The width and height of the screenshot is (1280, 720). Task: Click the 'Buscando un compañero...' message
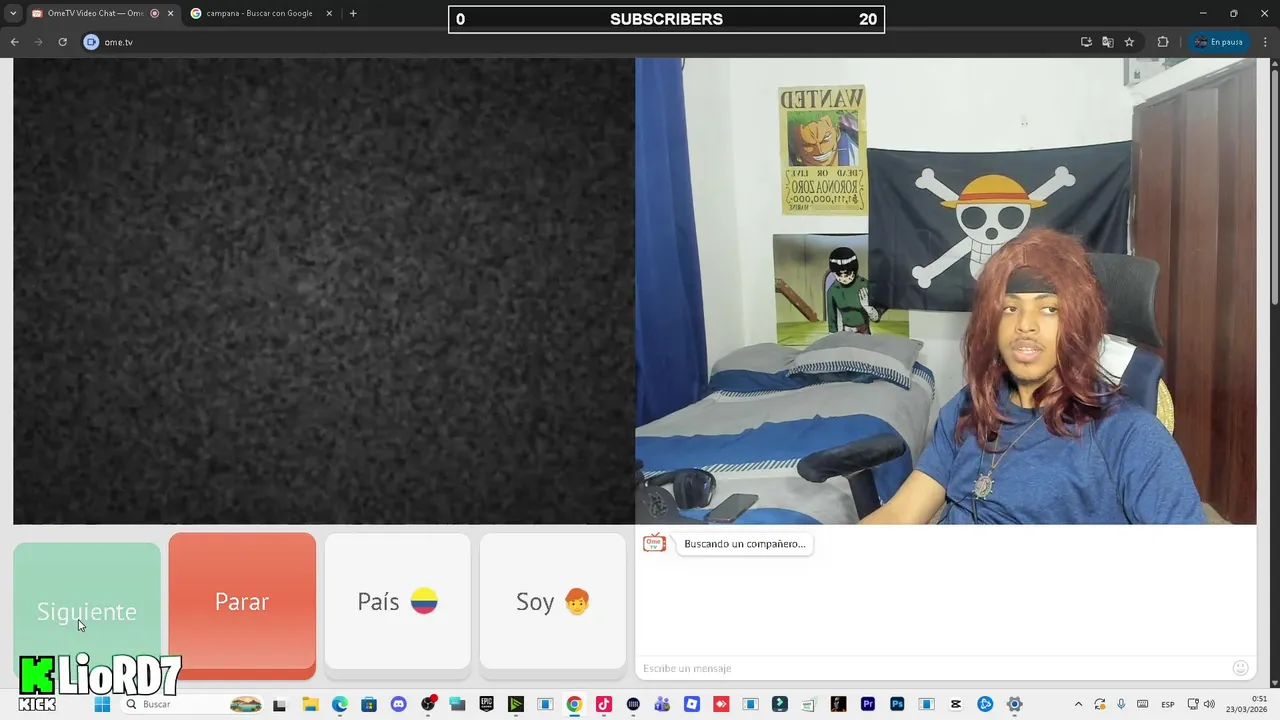[744, 544]
